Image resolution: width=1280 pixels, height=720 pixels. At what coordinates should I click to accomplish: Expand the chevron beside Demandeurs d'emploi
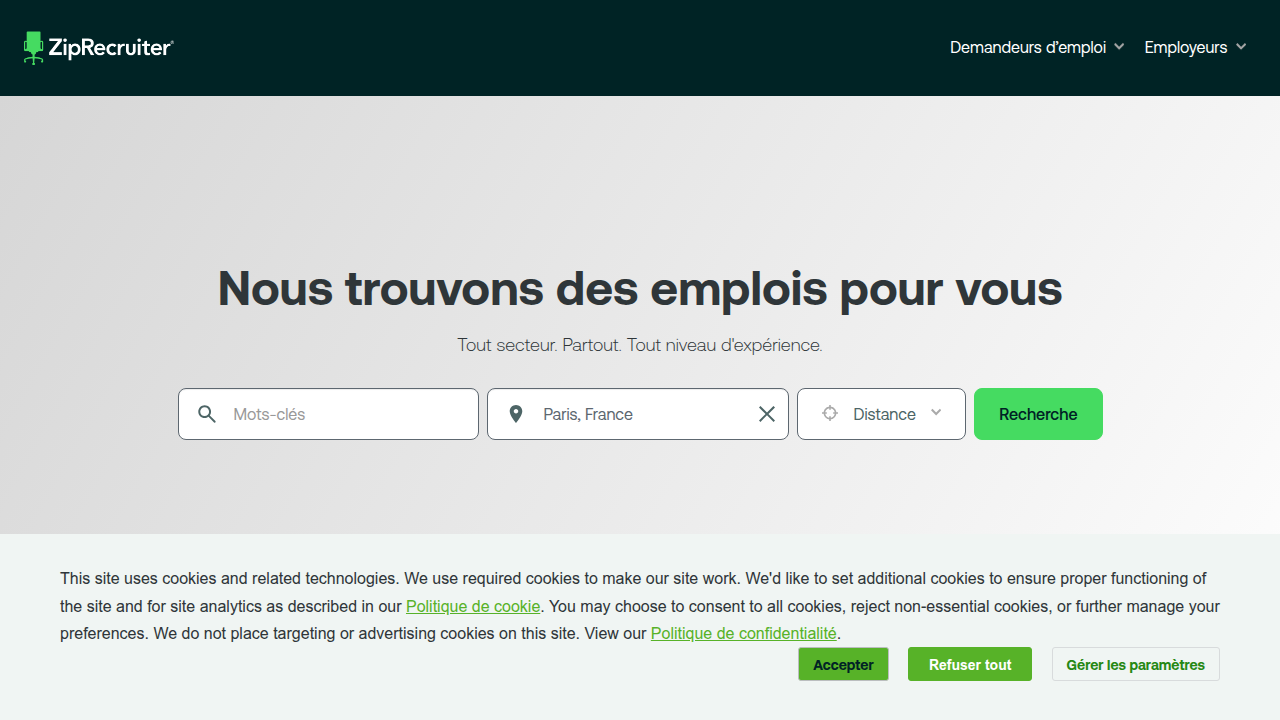pyautogui.click(x=1120, y=47)
